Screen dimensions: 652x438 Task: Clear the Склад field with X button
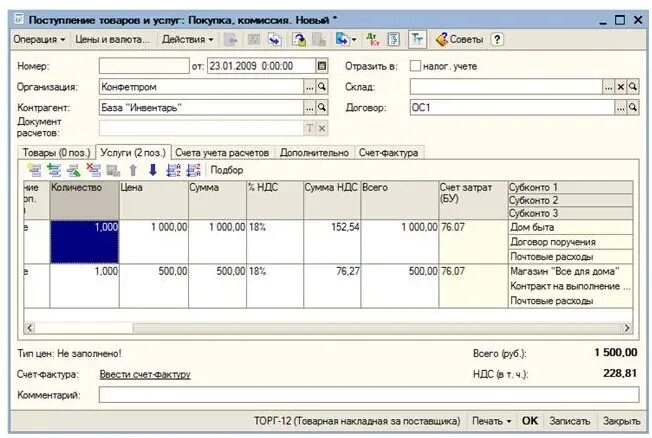pyautogui.click(x=620, y=87)
